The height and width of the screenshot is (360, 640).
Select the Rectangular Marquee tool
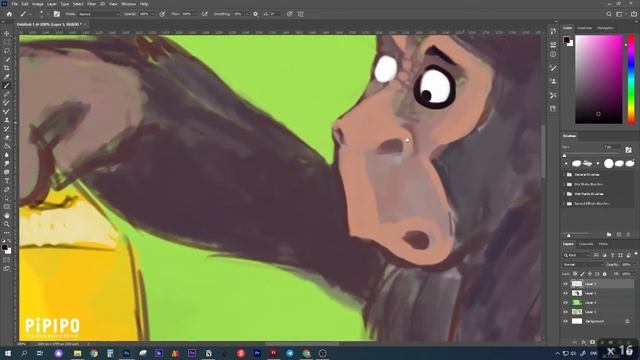[x=7, y=42]
